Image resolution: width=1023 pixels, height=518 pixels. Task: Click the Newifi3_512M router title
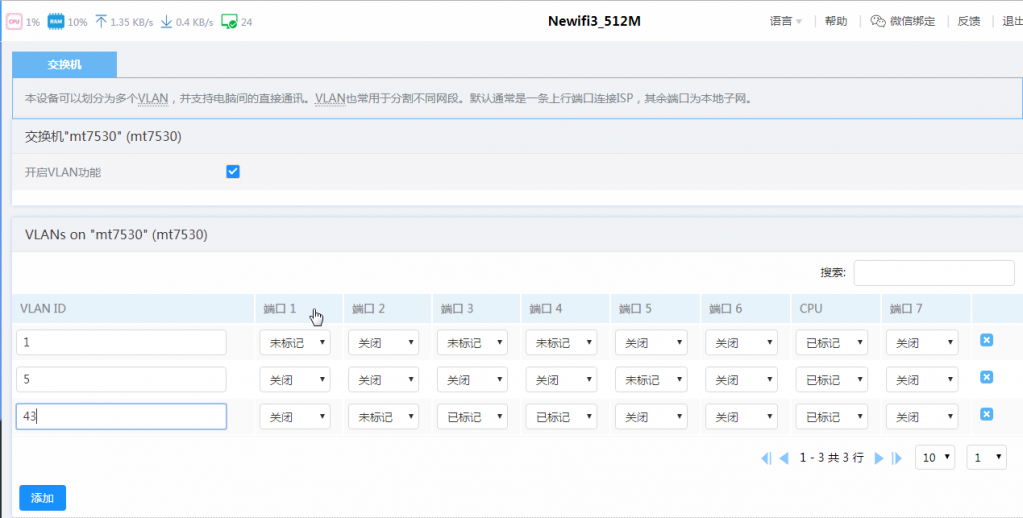pyautogui.click(x=594, y=21)
